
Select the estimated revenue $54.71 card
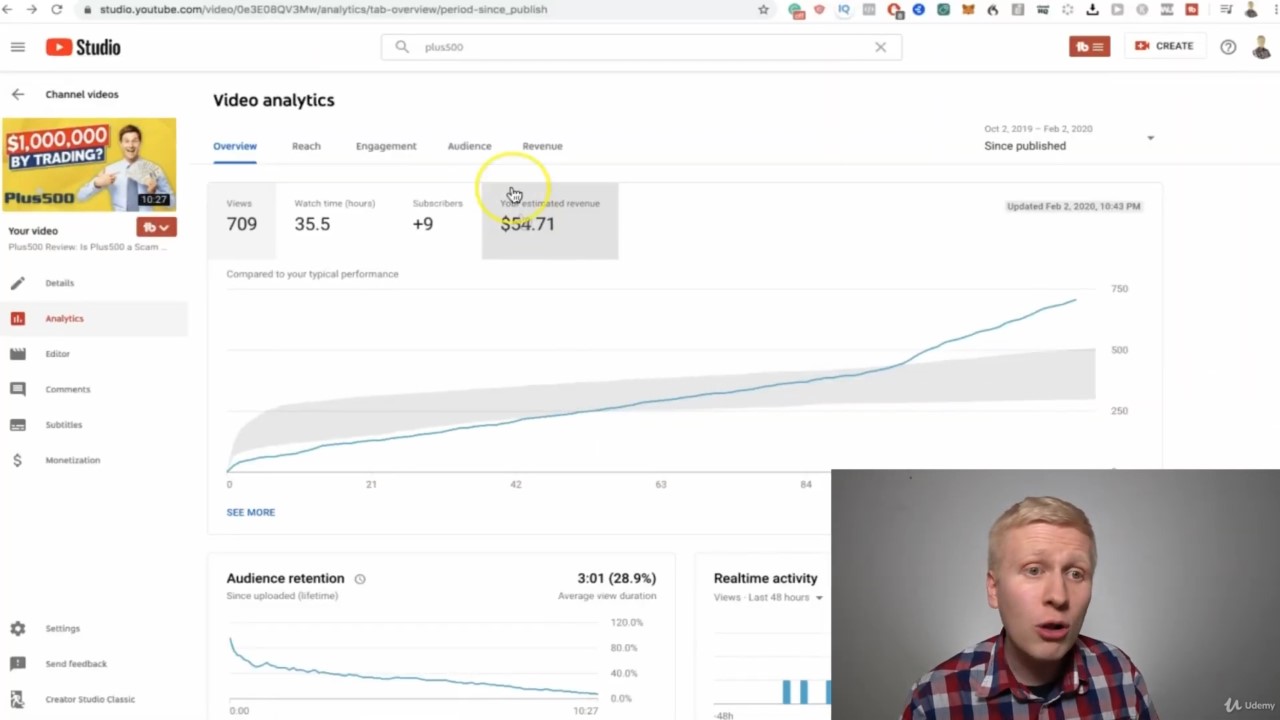coord(550,220)
